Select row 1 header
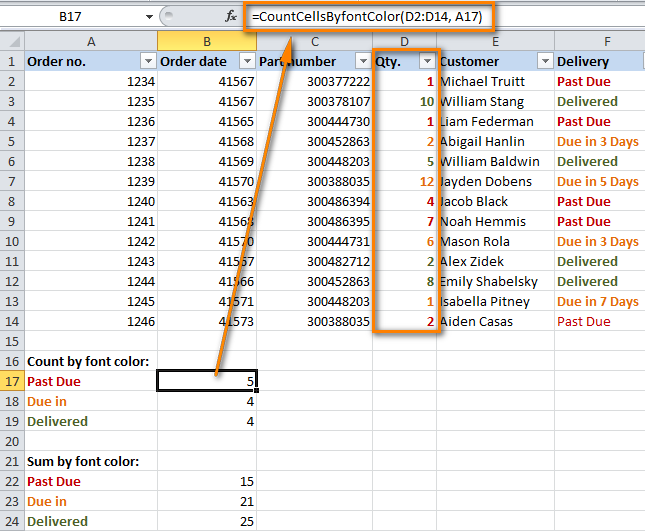Screen dimensions: 645x531 pyautogui.click(x=11, y=61)
